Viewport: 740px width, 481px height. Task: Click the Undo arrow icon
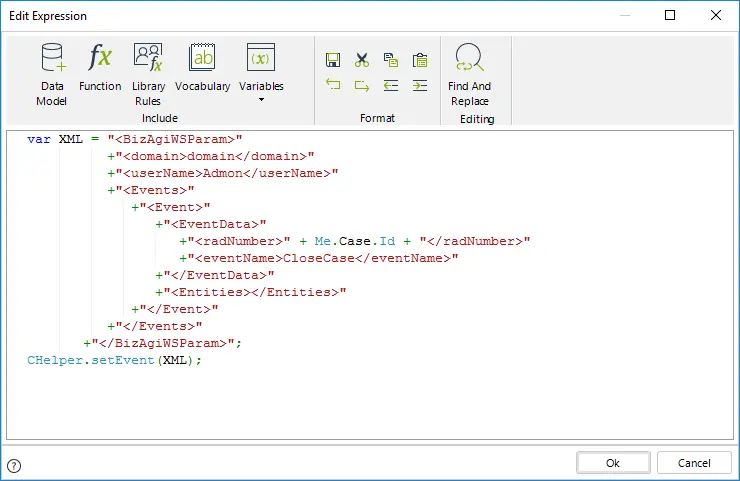333,85
